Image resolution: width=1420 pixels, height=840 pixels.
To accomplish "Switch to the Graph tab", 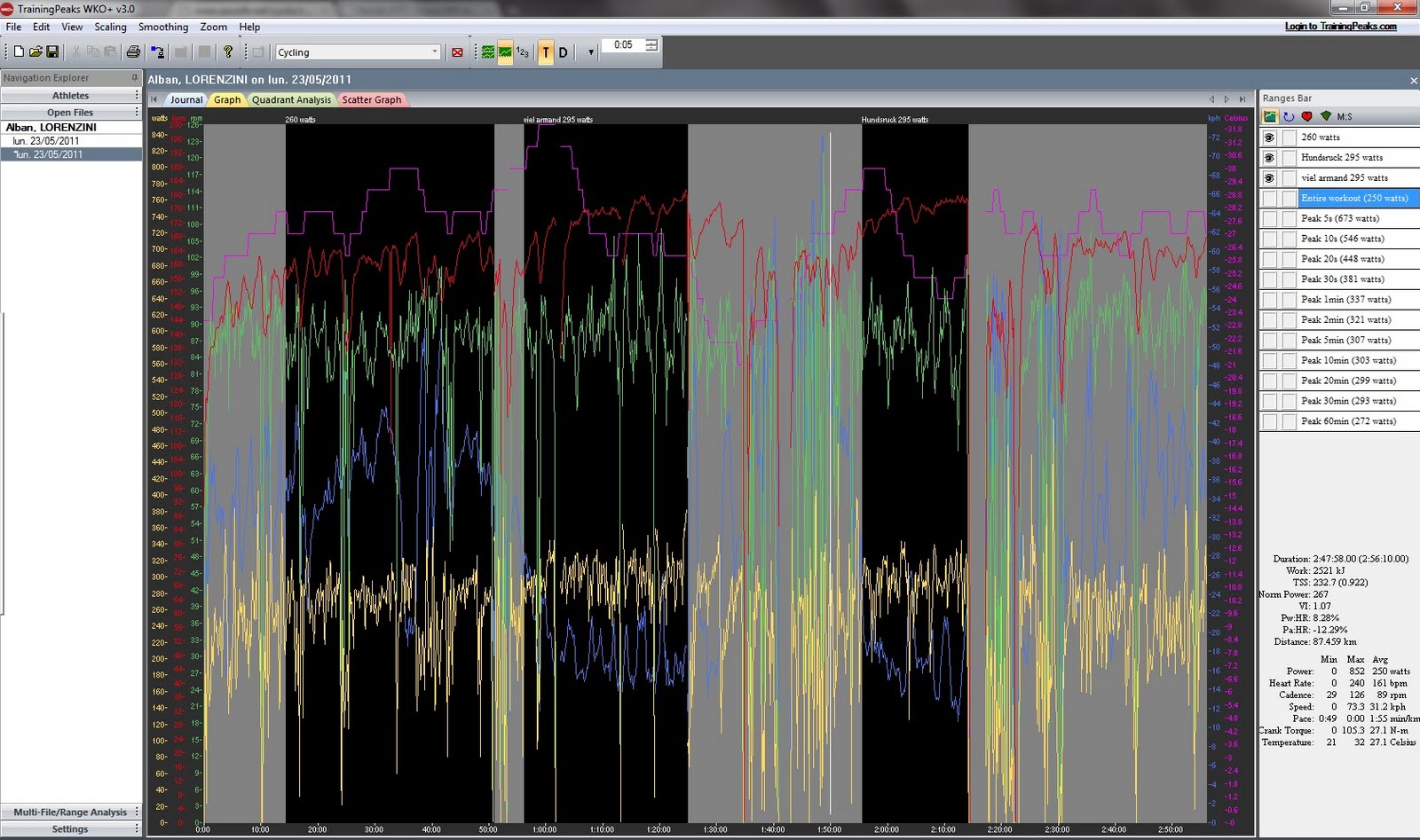I will [227, 99].
